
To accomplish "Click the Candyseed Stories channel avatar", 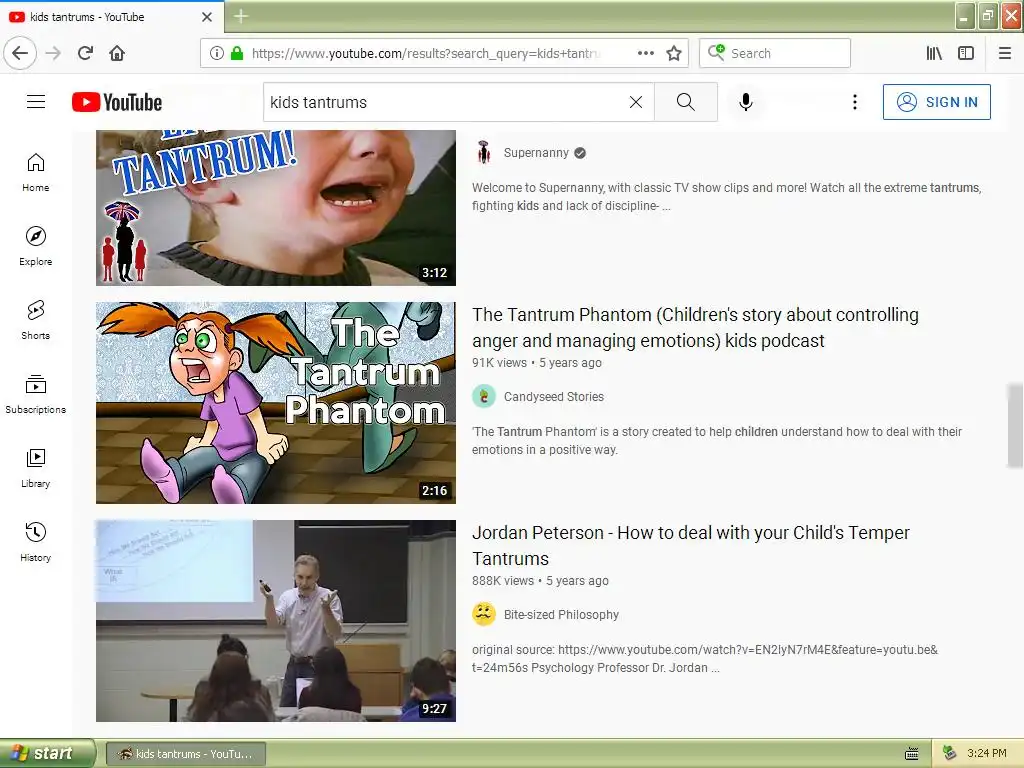I will (484, 396).
